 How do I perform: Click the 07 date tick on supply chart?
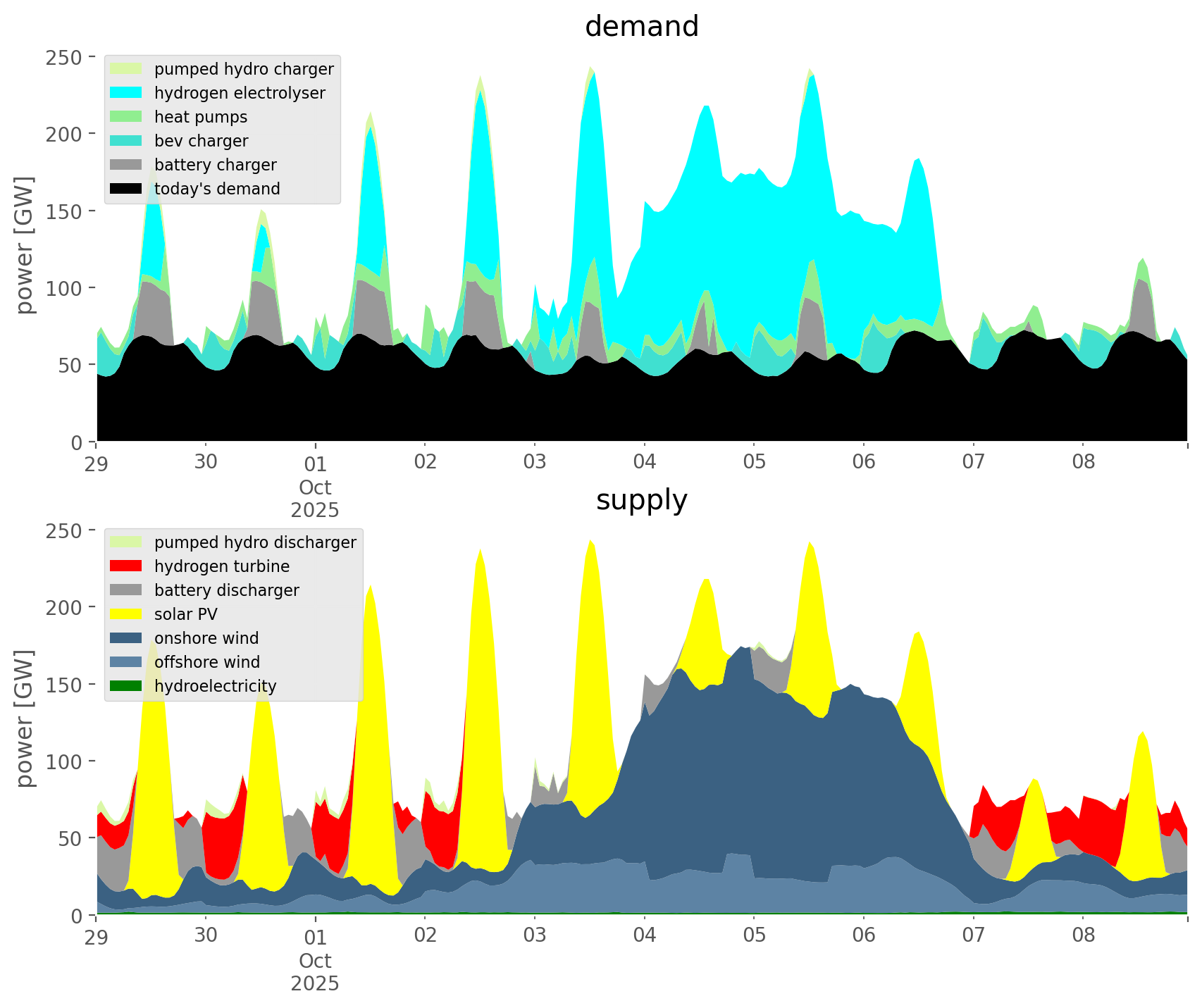[973, 936]
